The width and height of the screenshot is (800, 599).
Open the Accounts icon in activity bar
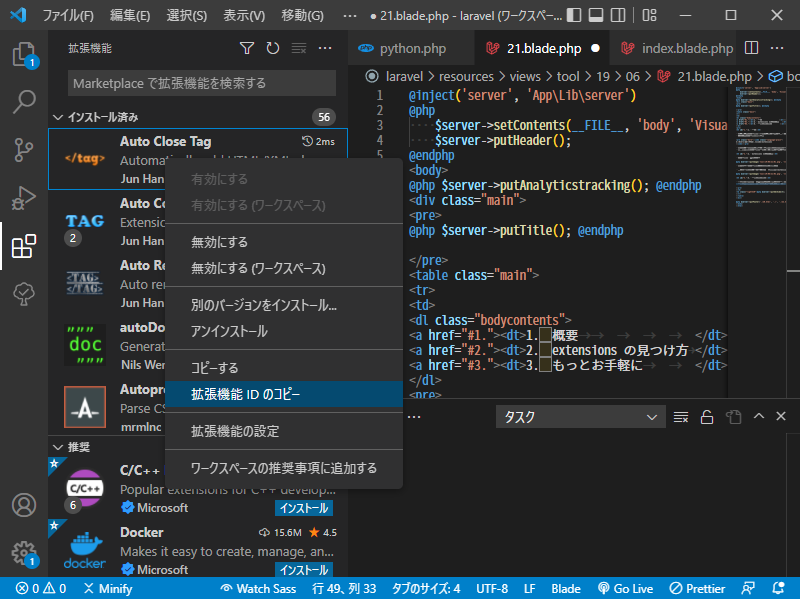pos(23,505)
